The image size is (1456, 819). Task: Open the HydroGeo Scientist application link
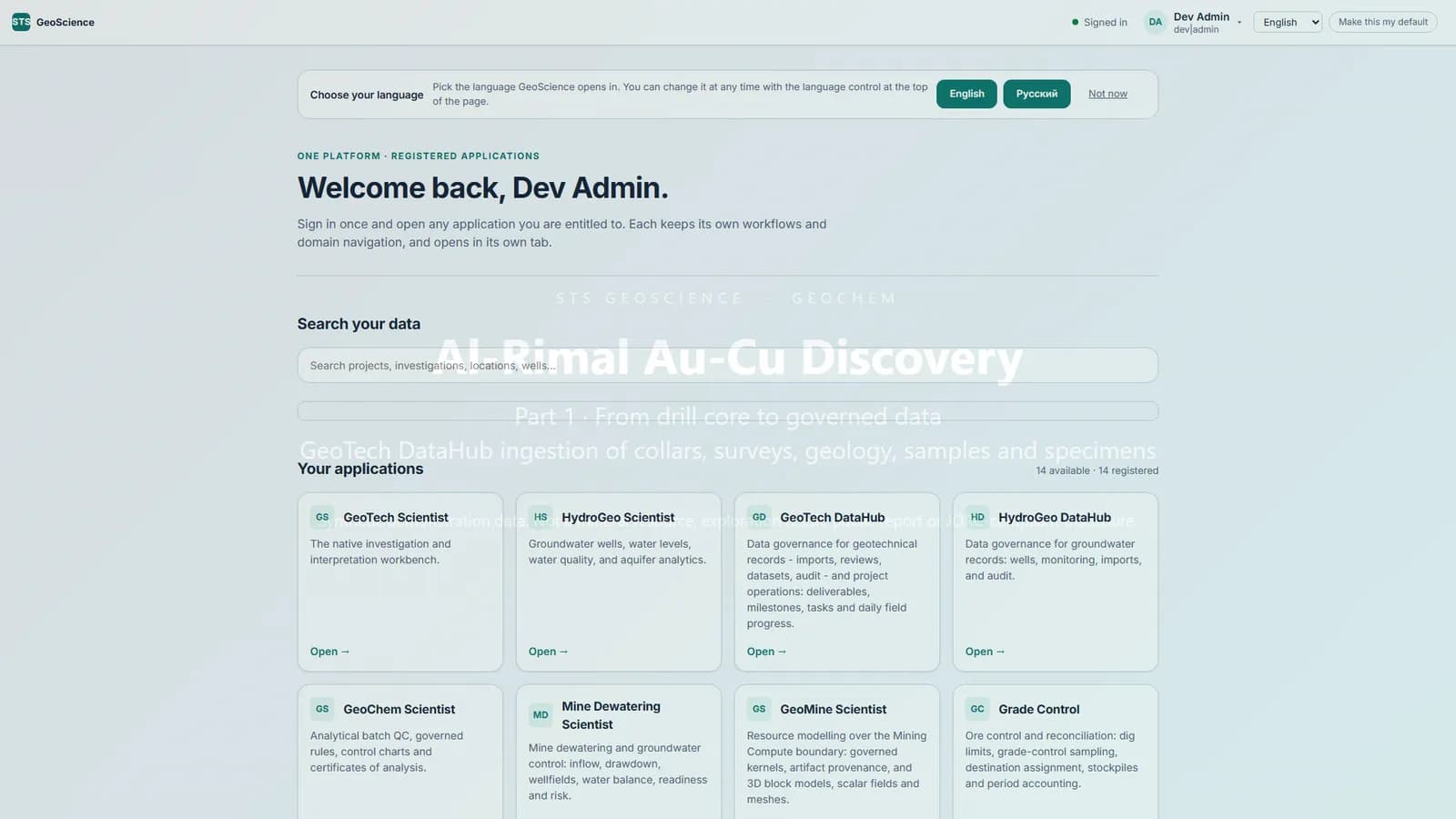548,652
